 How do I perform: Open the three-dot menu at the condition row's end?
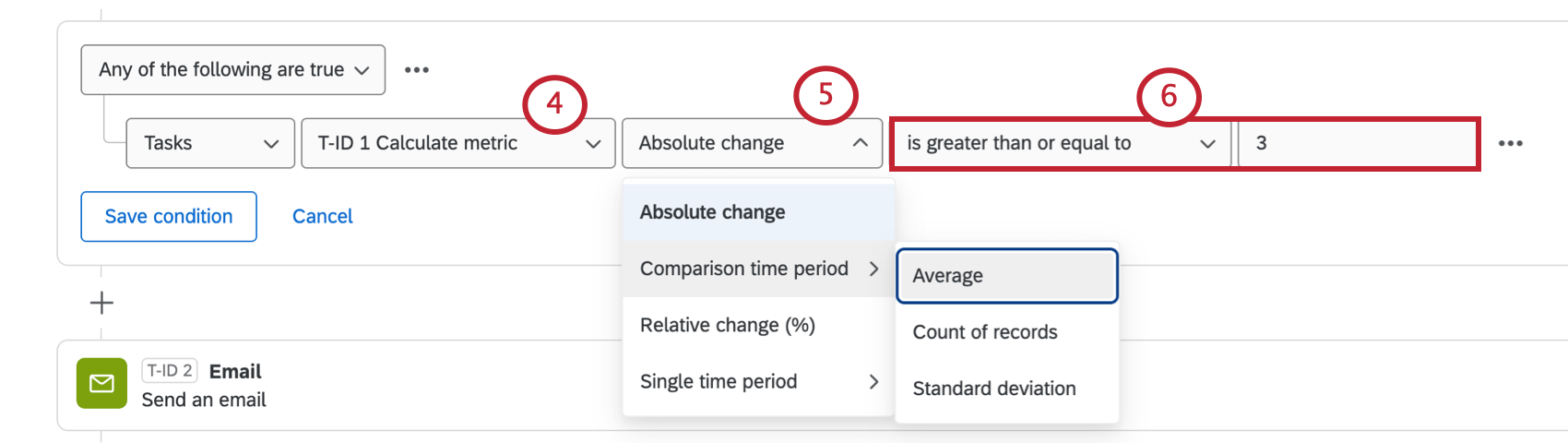pyautogui.click(x=1511, y=143)
